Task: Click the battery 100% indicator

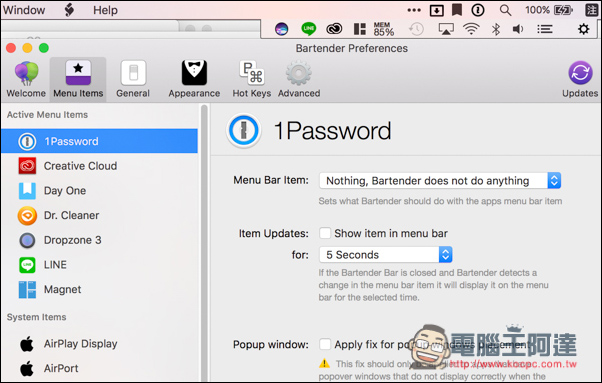Action: (x=549, y=10)
